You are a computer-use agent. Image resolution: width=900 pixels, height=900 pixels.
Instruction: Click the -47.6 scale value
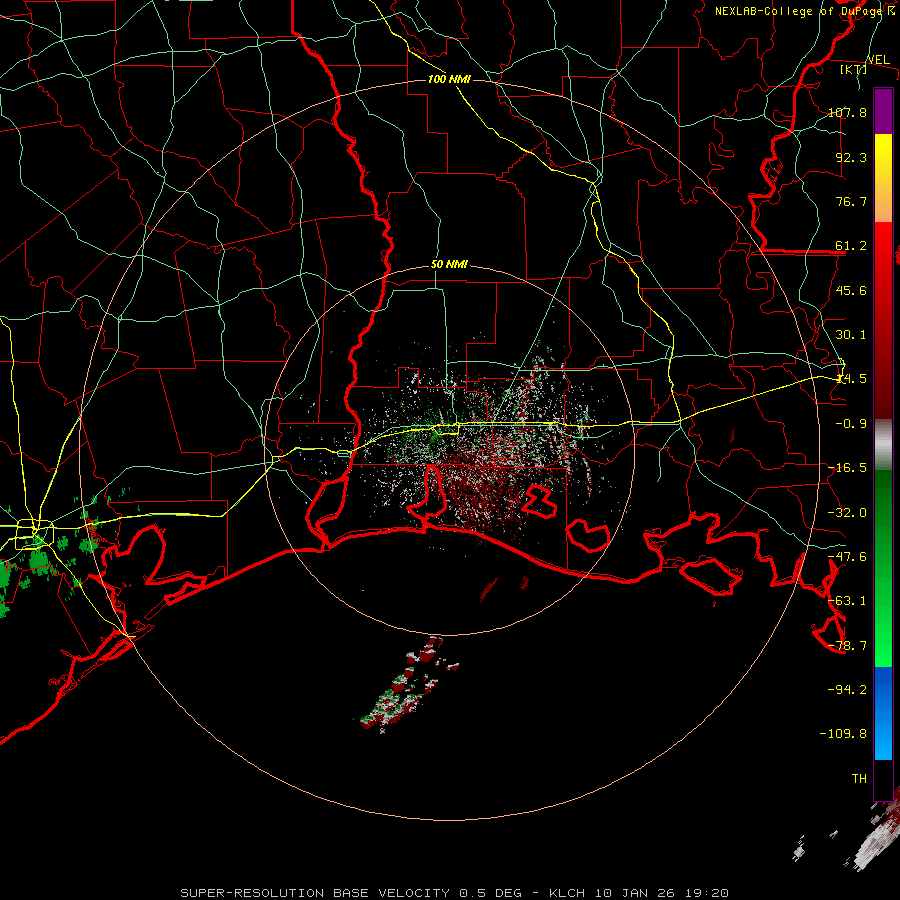(x=847, y=557)
